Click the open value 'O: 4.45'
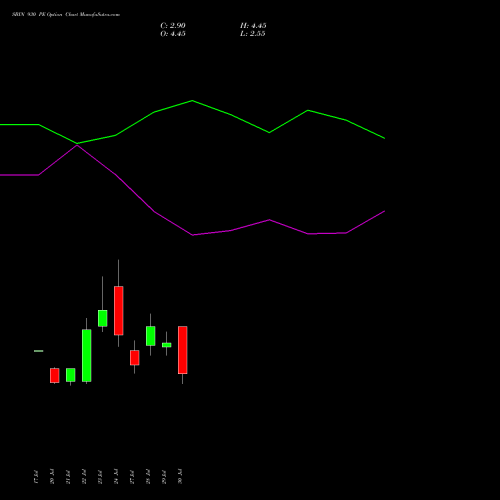Screen dimensions: 500x500 point(173,34)
